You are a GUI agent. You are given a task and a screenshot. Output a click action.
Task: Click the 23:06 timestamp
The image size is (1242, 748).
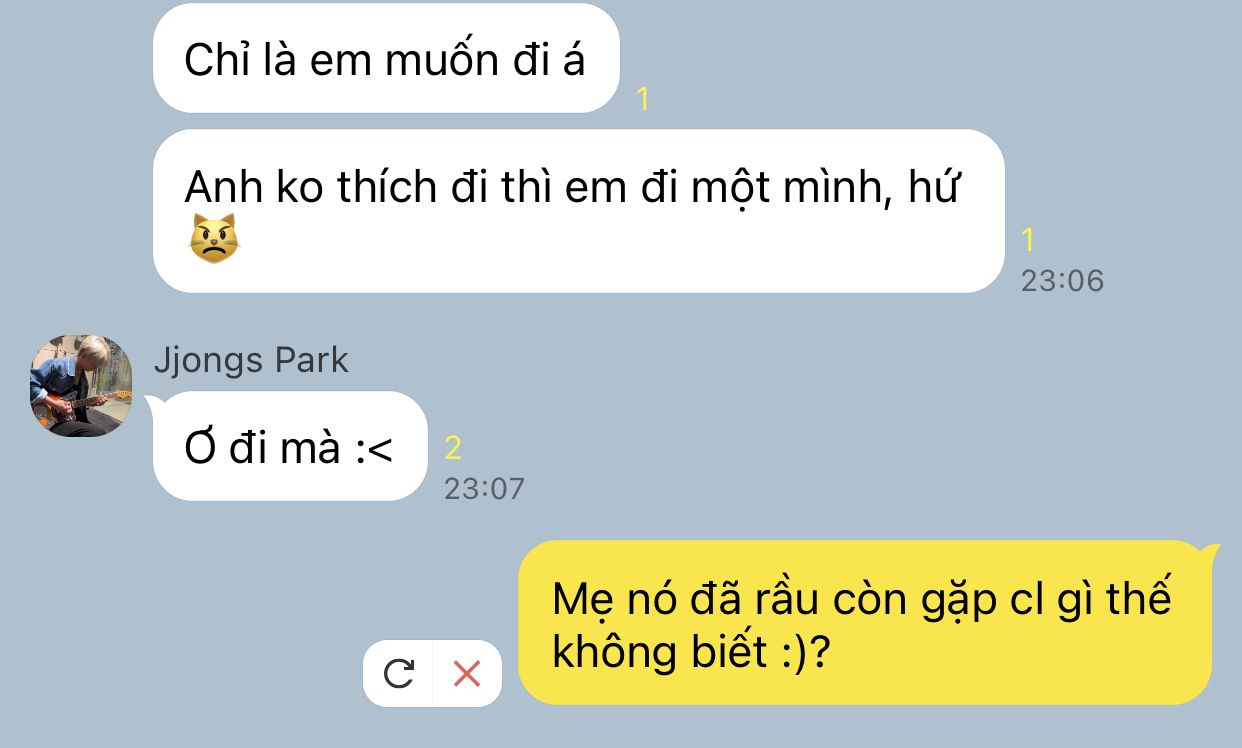click(x=1062, y=281)
